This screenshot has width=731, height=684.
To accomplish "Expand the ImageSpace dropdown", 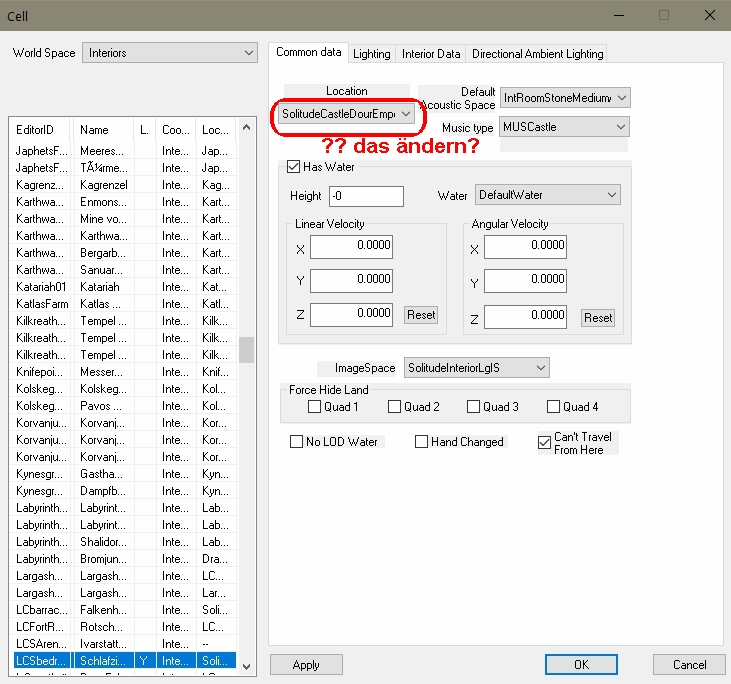I will click(477, 368).
